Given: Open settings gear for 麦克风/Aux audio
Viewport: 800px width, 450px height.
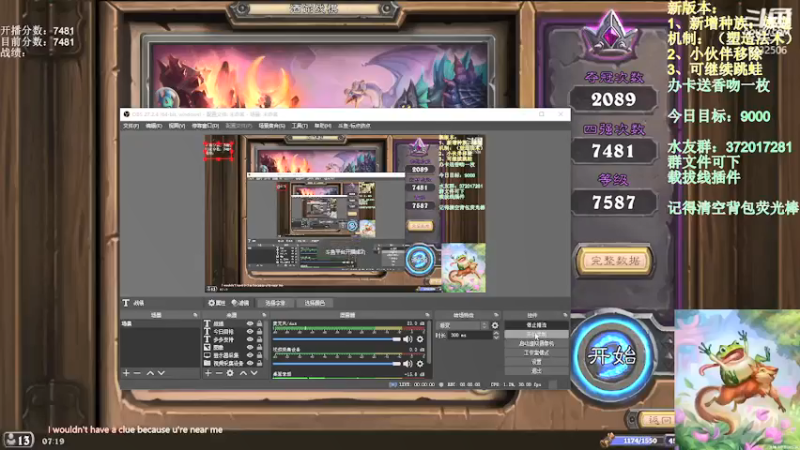Looking at the screenshot, I should tap(420, 339).
